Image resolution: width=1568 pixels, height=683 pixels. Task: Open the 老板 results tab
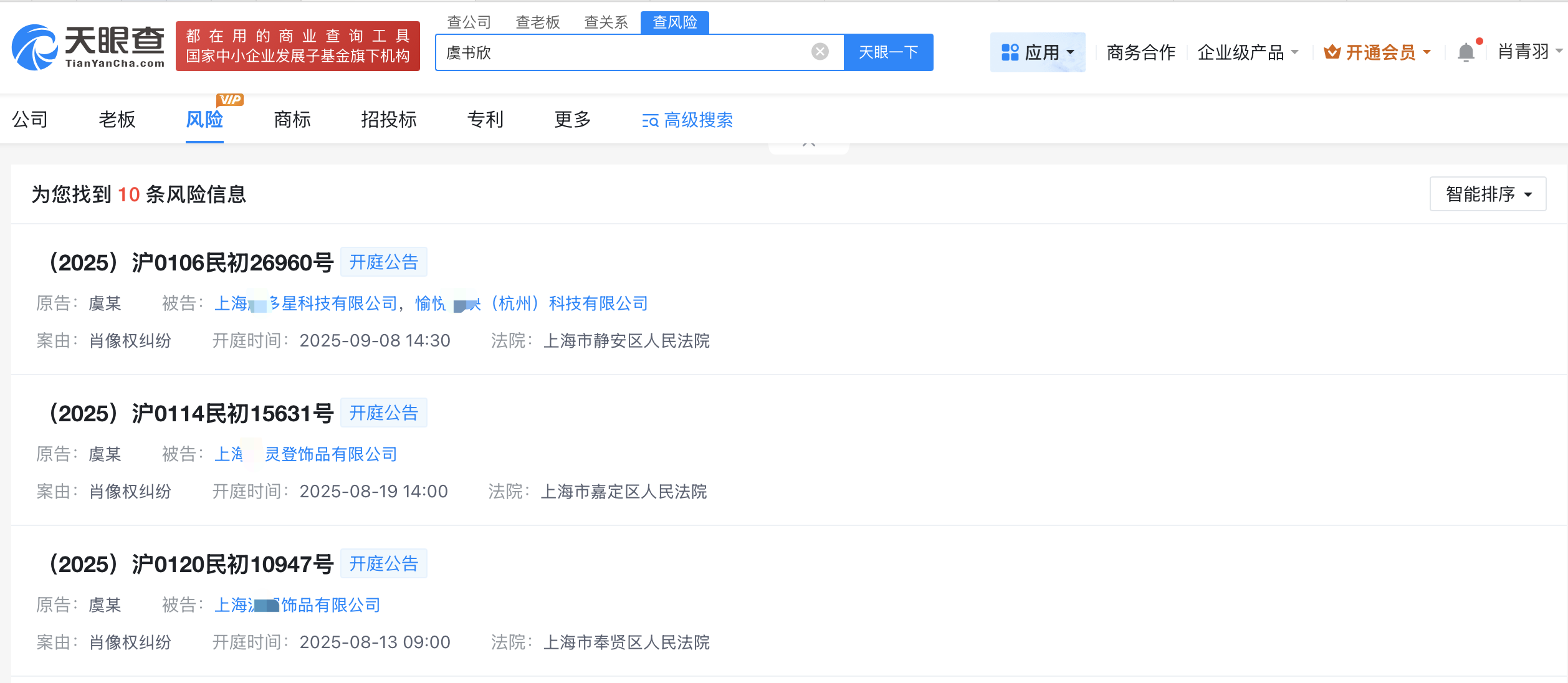(x=117, y=120)
